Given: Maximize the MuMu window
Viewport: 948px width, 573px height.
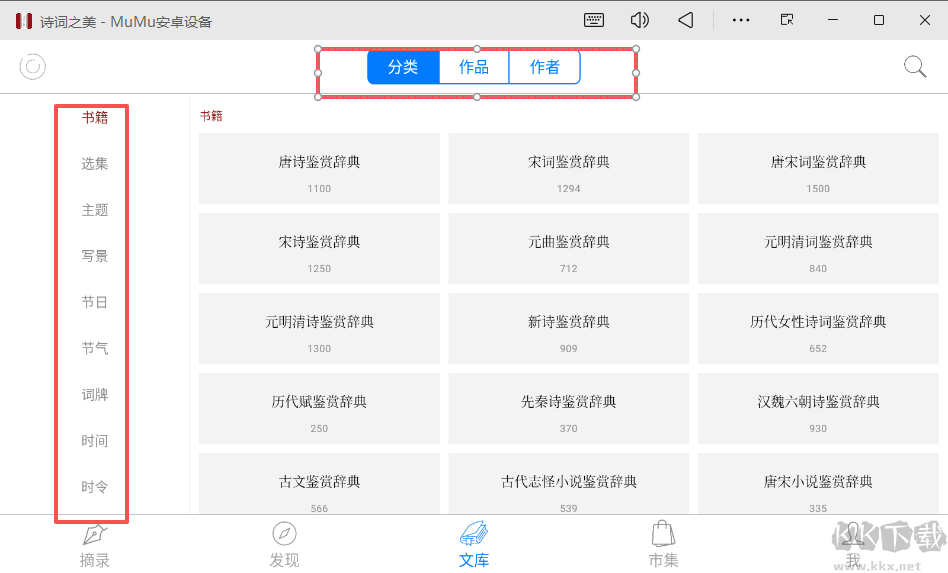Looking at the screenshot, I should click(x=878, y=20).
